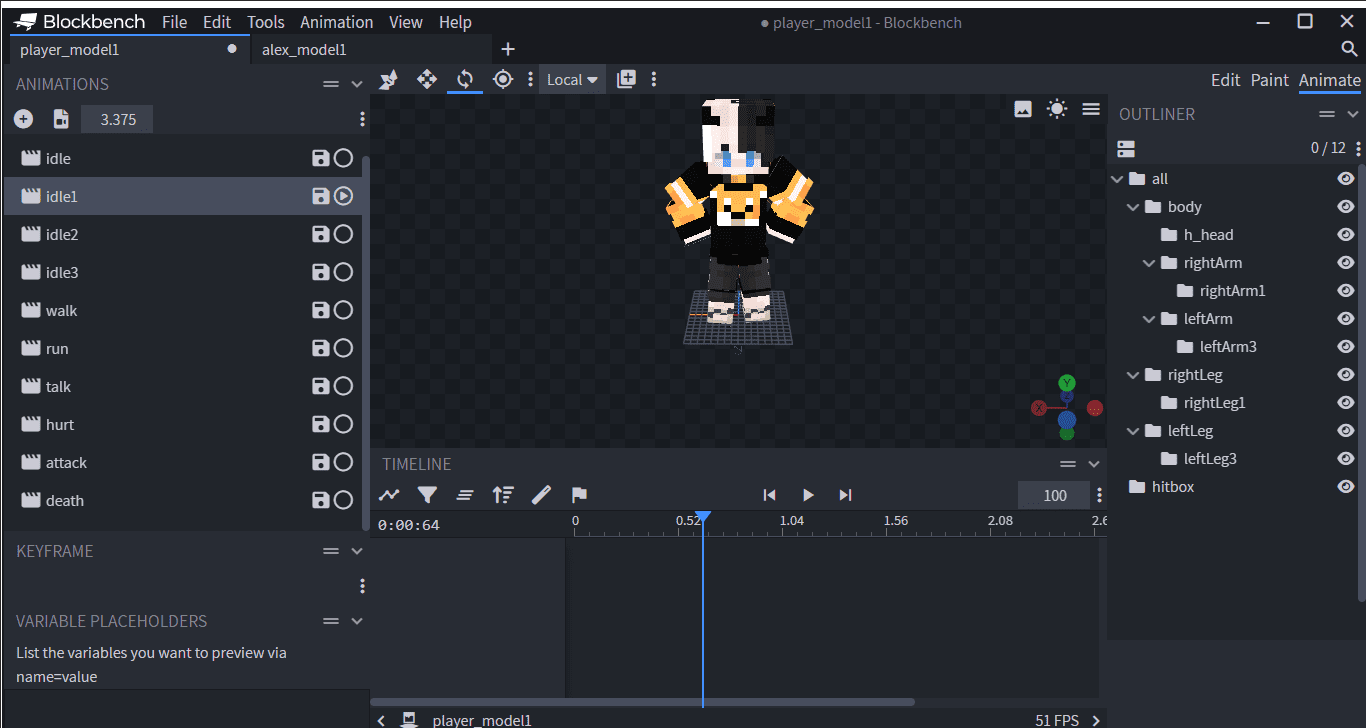
Task: Toggle the timeline graph editor icon
Action: click(389, 495)
